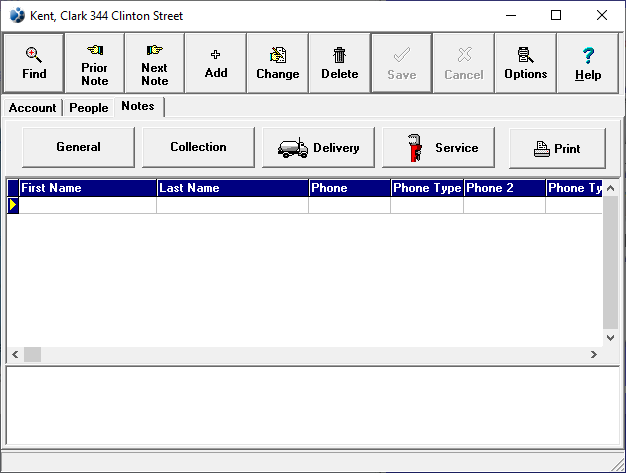The height and width of the screenshot is (473, 626).
Task: Delete using the trash can button
Action: point(339,63)
